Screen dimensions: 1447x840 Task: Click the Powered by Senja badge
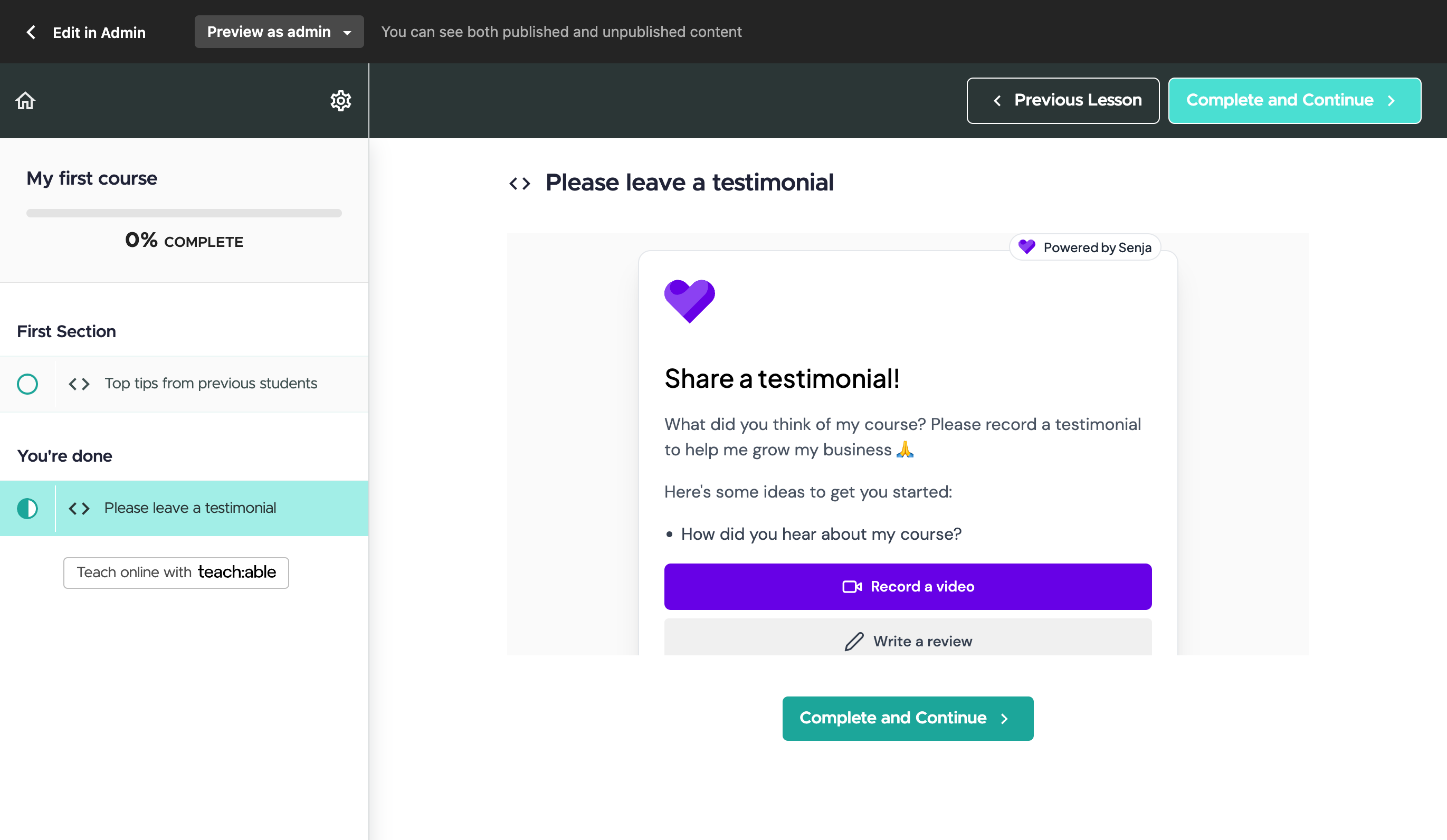click(x=1084, y=247)
